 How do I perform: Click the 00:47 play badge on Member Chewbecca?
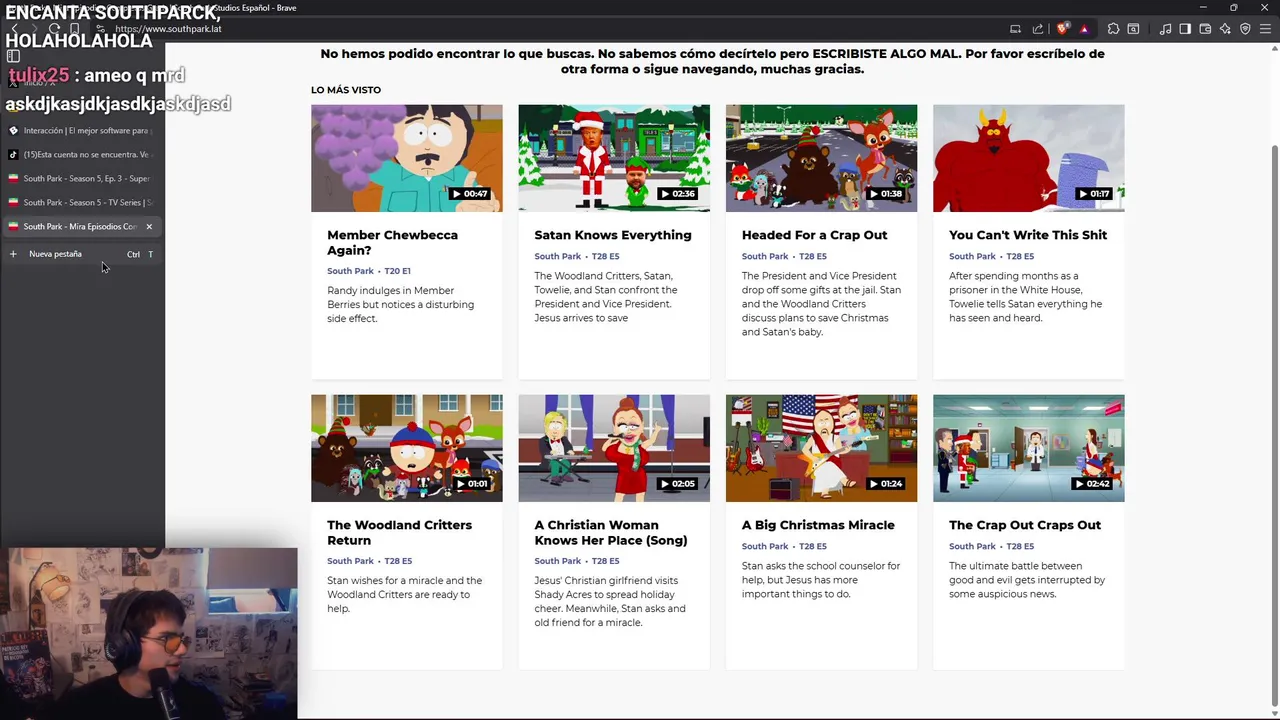coord(470,194)
